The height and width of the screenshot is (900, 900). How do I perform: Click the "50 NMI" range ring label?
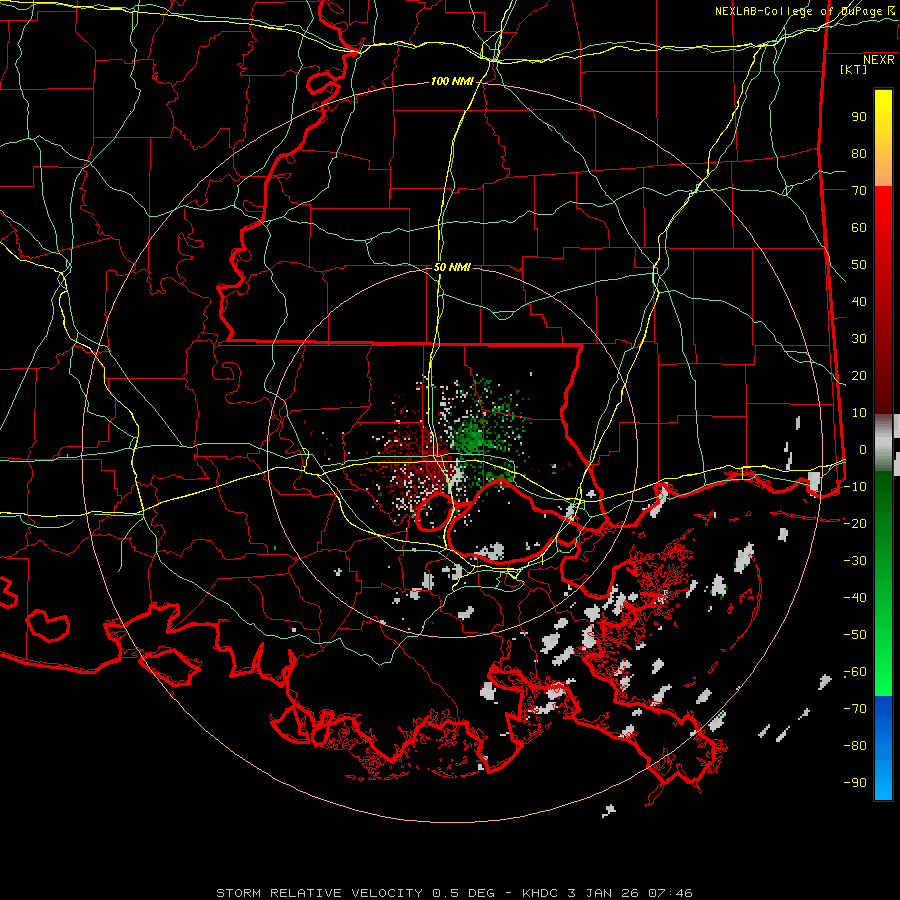pyautogui.click(x=452, y=267)
